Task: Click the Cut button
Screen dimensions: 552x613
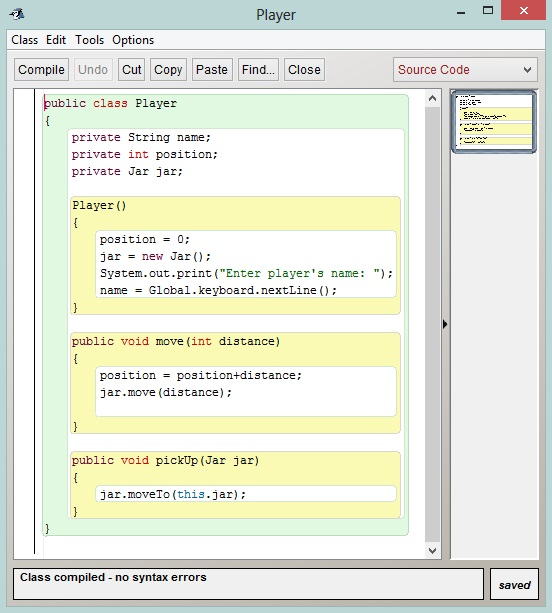Action: pyautogui.click(x=131, y=70)
